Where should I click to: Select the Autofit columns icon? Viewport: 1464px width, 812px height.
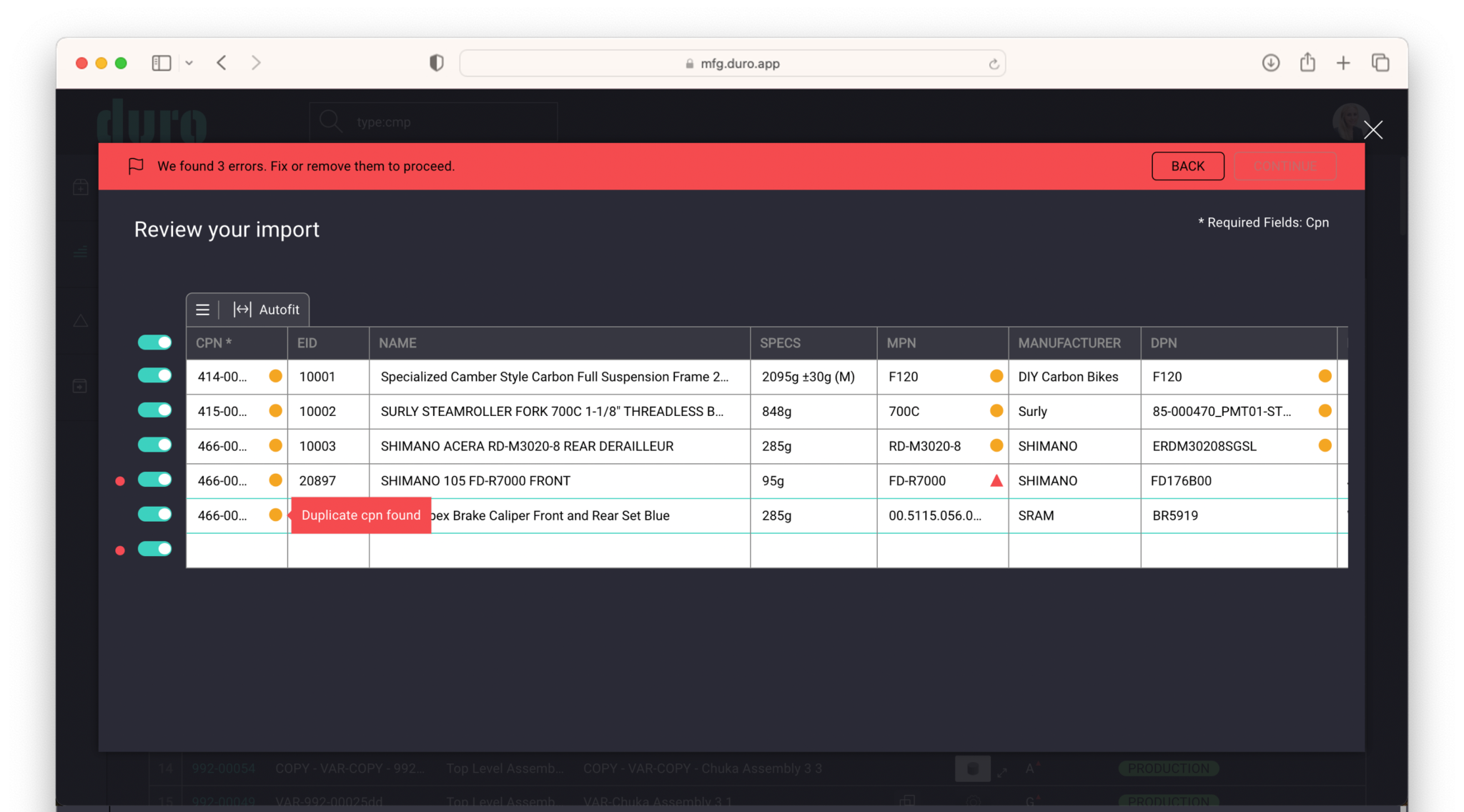pos(242,310)
